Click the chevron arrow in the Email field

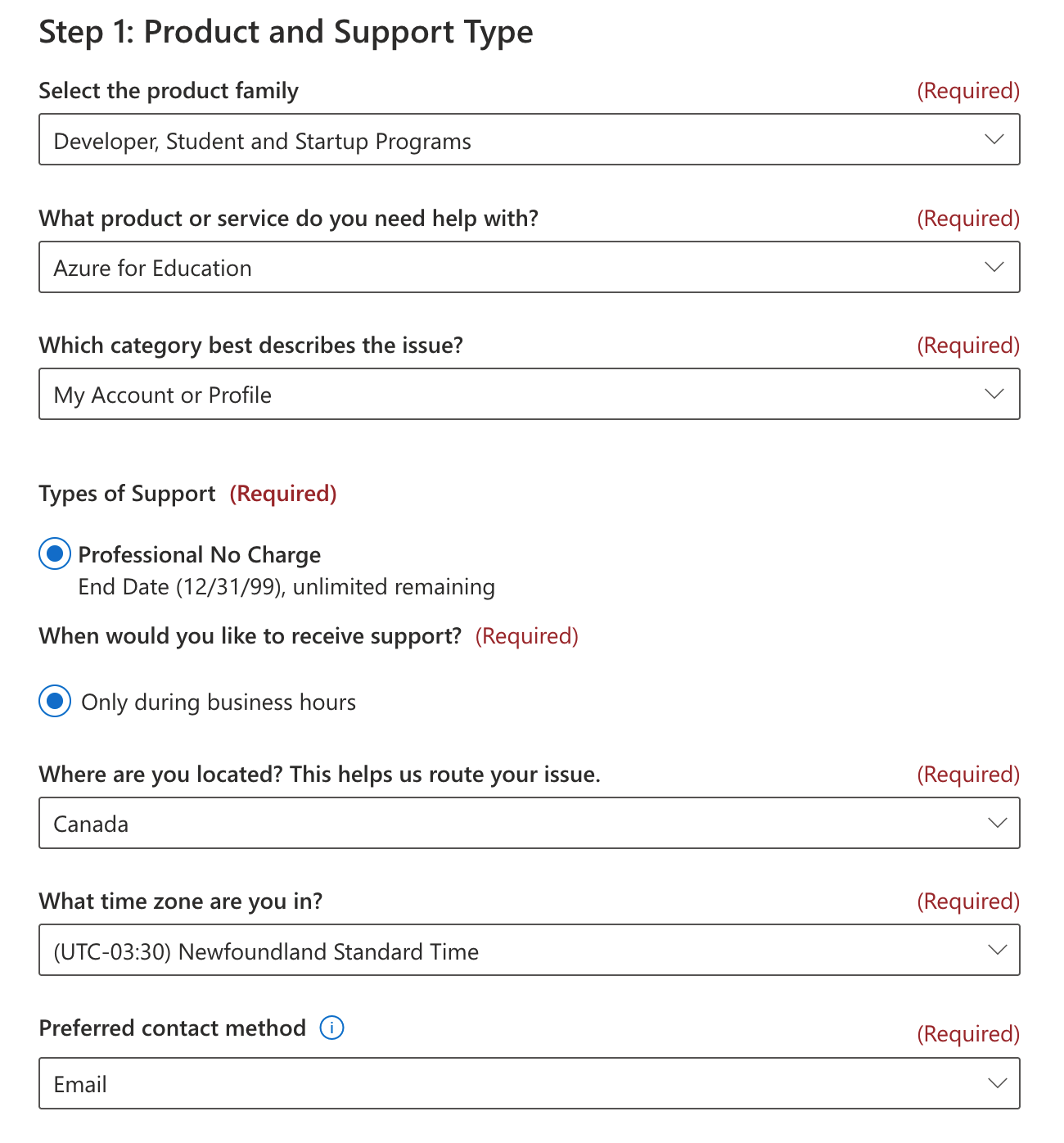coord(997,1083)
